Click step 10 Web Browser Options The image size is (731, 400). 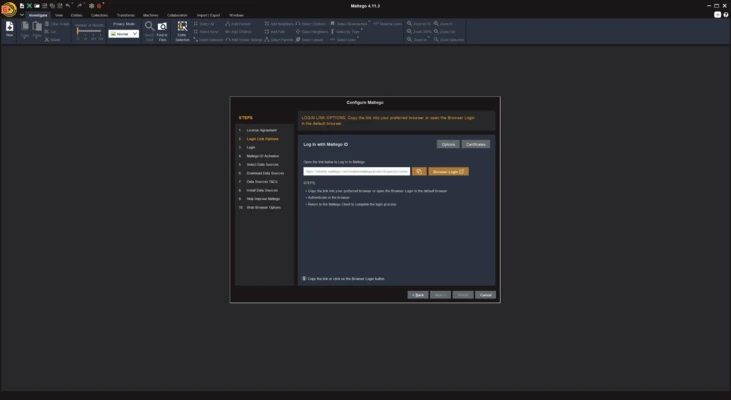pos(260,207)
